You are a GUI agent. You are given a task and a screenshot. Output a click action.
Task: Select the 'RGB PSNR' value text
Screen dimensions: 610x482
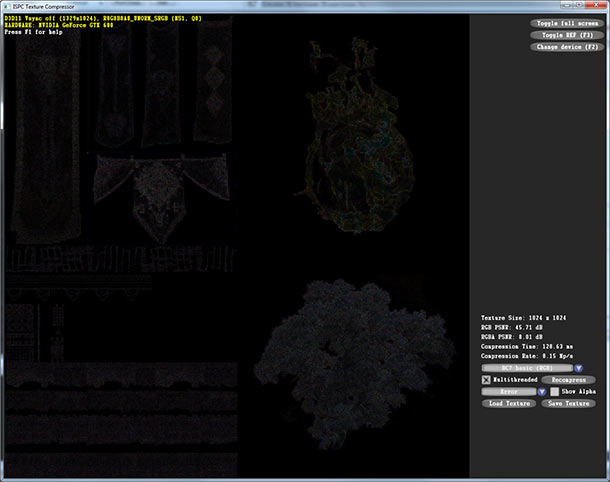coord(512,328)
